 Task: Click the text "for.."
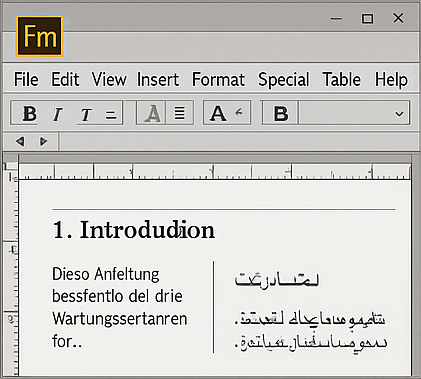pyautogui.click(x=67, y=341)
